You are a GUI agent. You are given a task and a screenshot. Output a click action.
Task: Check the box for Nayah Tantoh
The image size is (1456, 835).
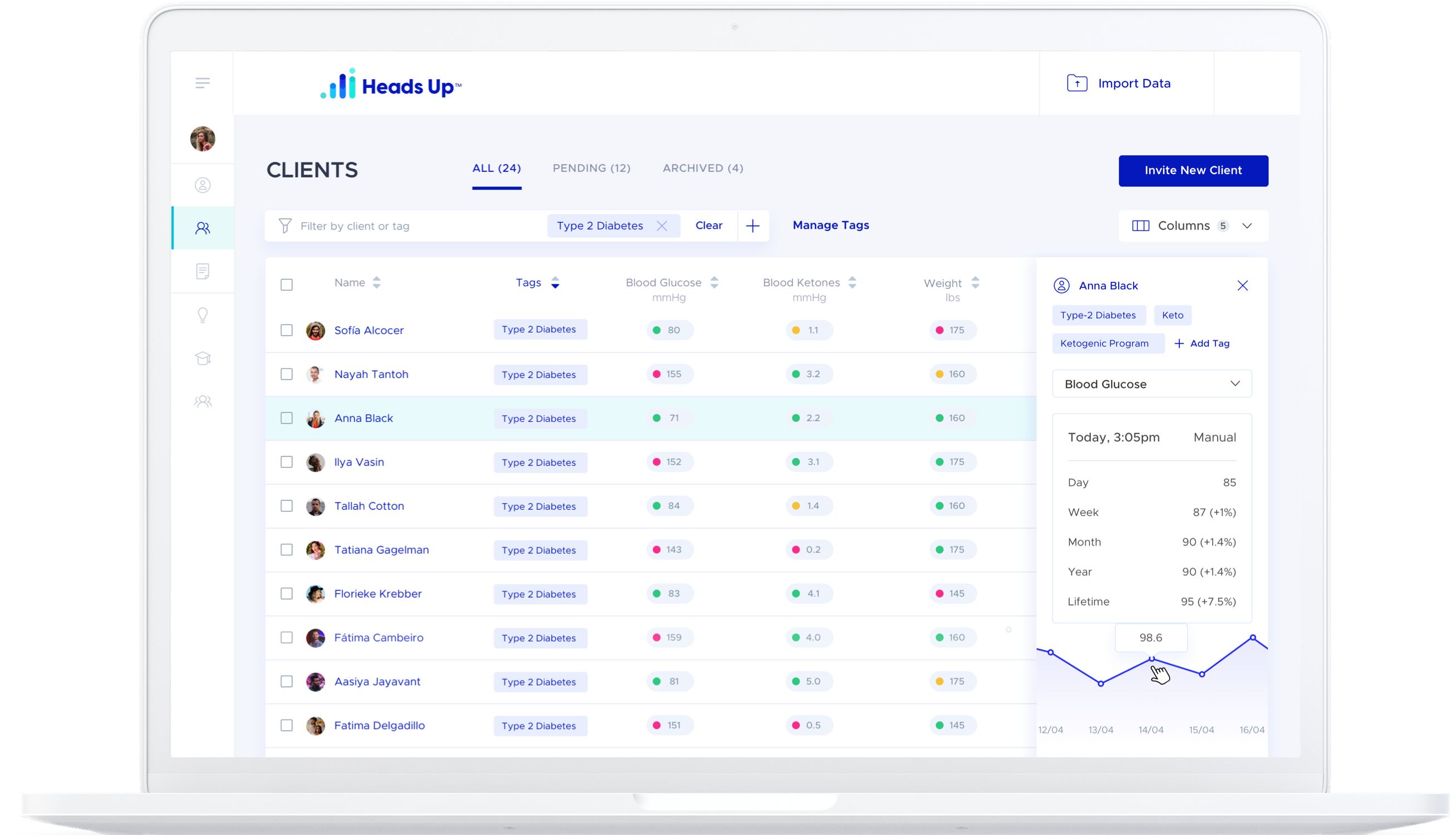pyautogui.click(x=287, y=375)
